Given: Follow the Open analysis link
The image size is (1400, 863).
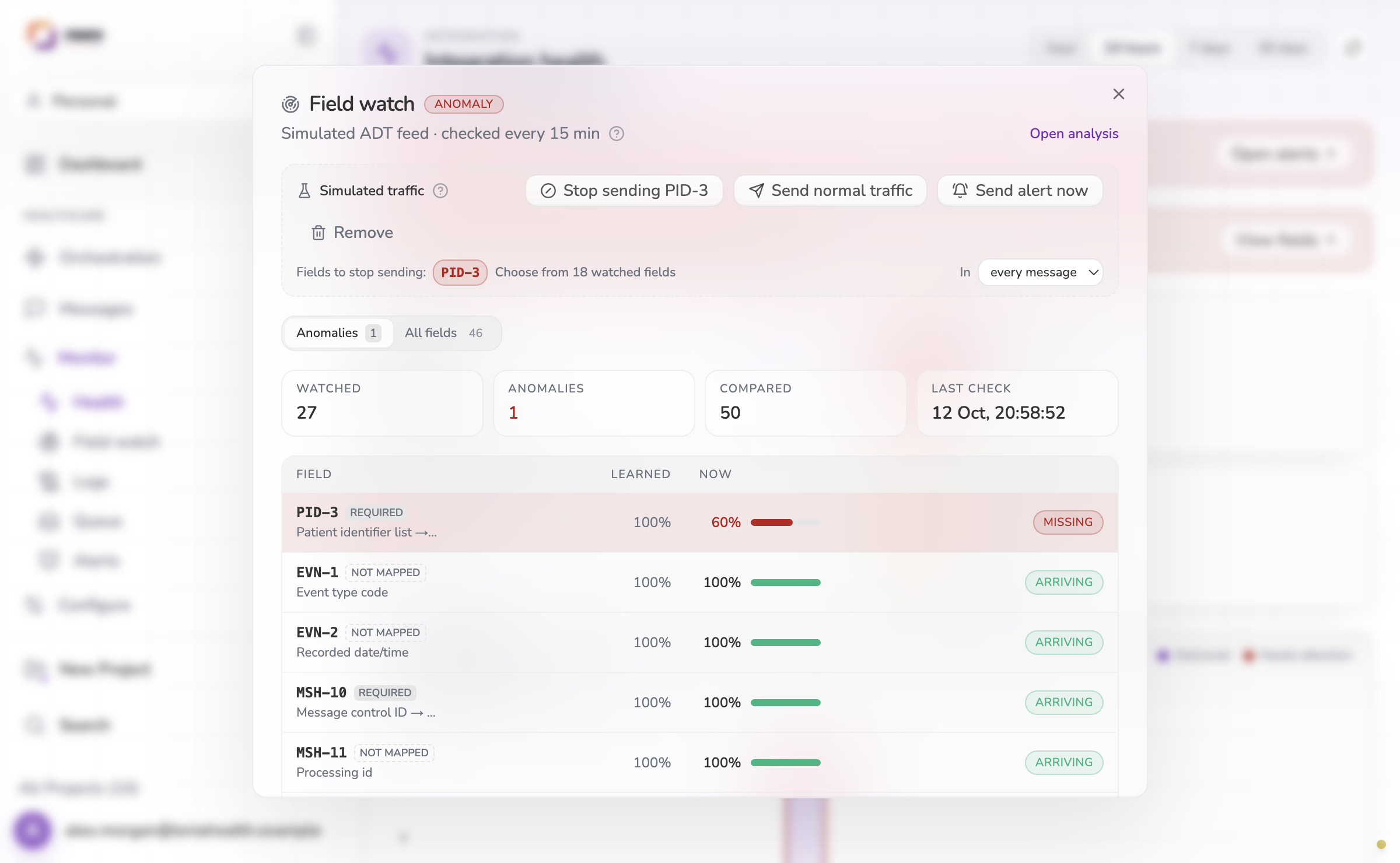Looking at the screenshot, I should click(1074, 134).
